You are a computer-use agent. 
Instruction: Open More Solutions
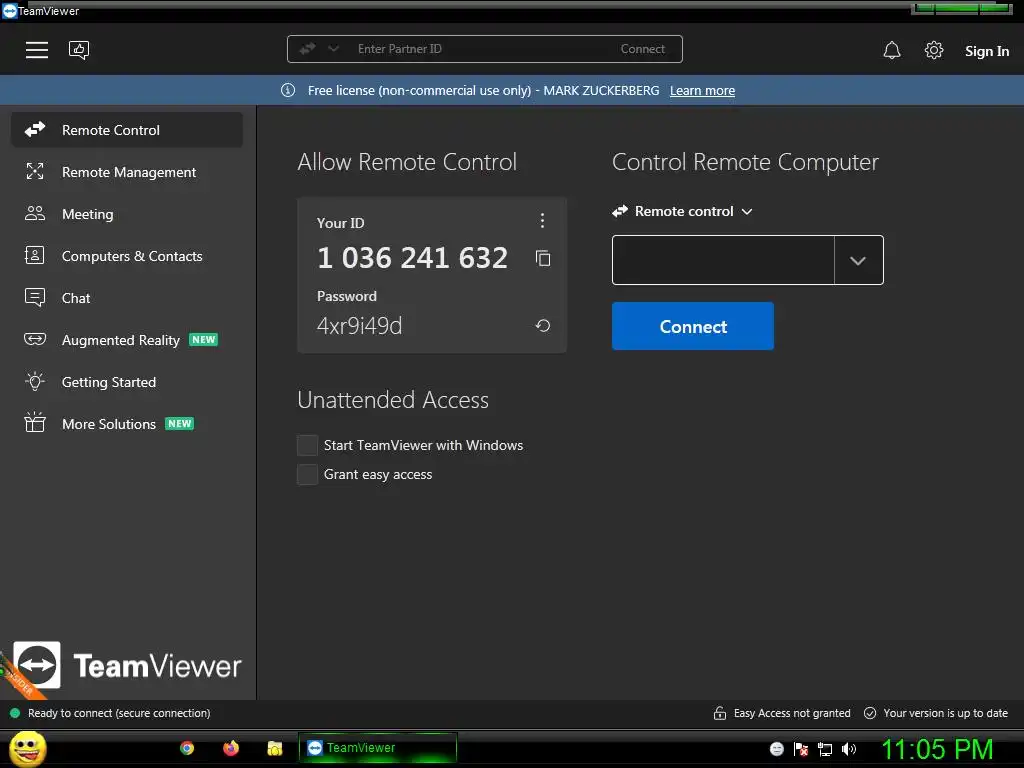tap(127, 424)
